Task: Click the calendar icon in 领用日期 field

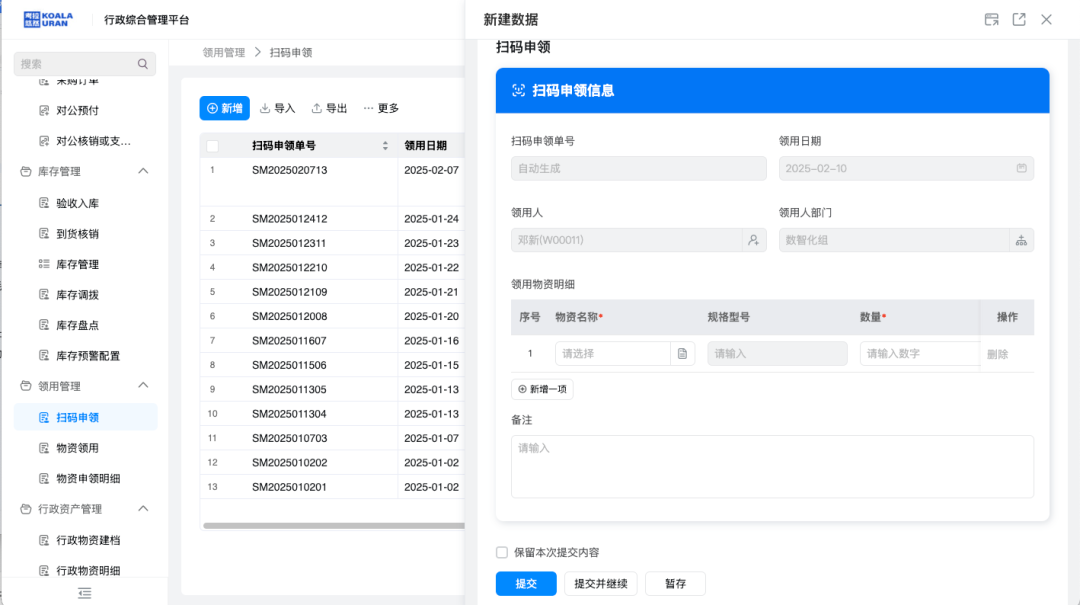Action: point(1021,168)
